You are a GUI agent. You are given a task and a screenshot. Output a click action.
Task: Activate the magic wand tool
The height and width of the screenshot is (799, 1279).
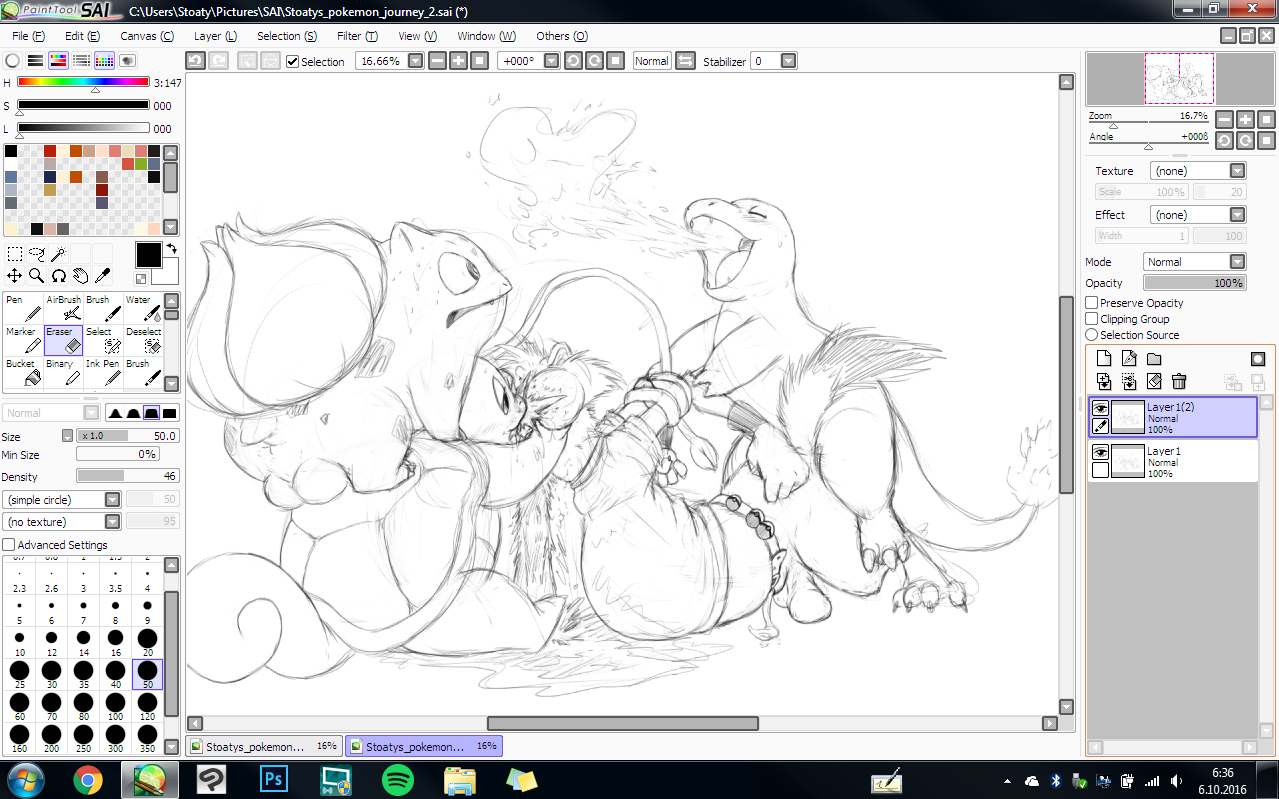(58, 254)
